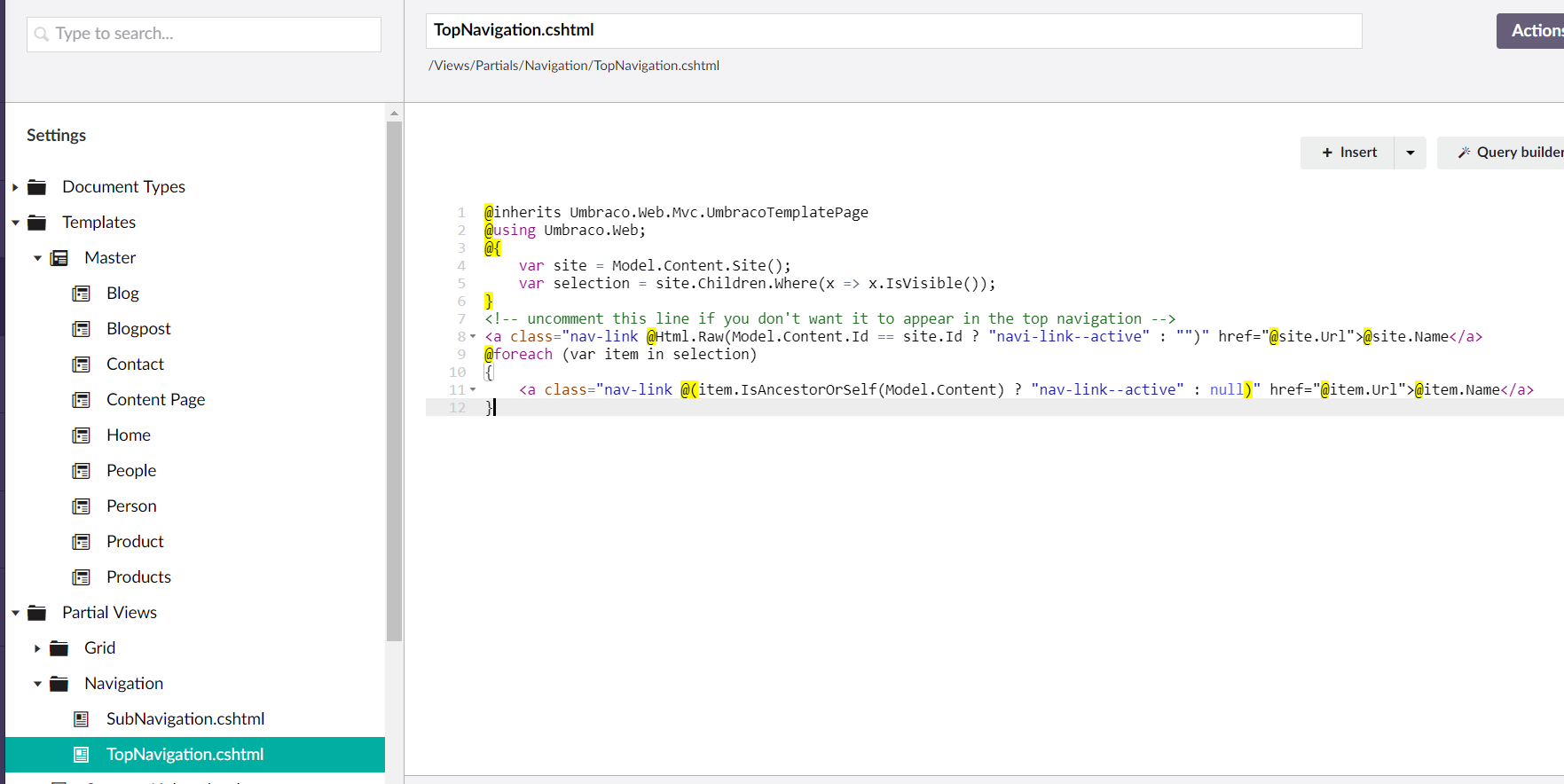Select the Blogpost template

click(x=138, y=329)
